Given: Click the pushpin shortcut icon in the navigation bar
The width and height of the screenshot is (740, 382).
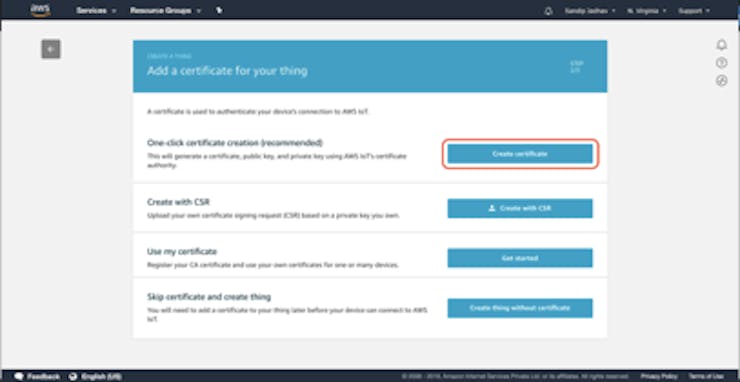Looking at the screenshot, I should 219,10.
